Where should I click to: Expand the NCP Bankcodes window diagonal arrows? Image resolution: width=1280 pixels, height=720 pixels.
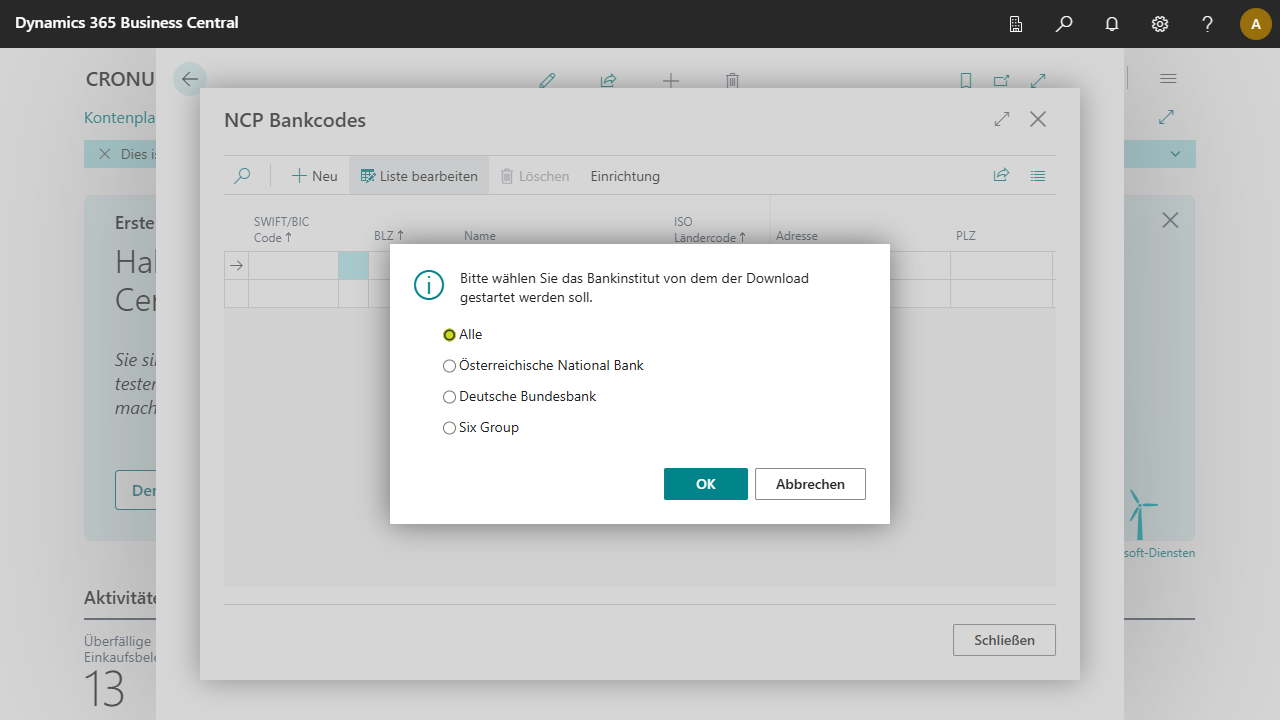coord(1002,119)
